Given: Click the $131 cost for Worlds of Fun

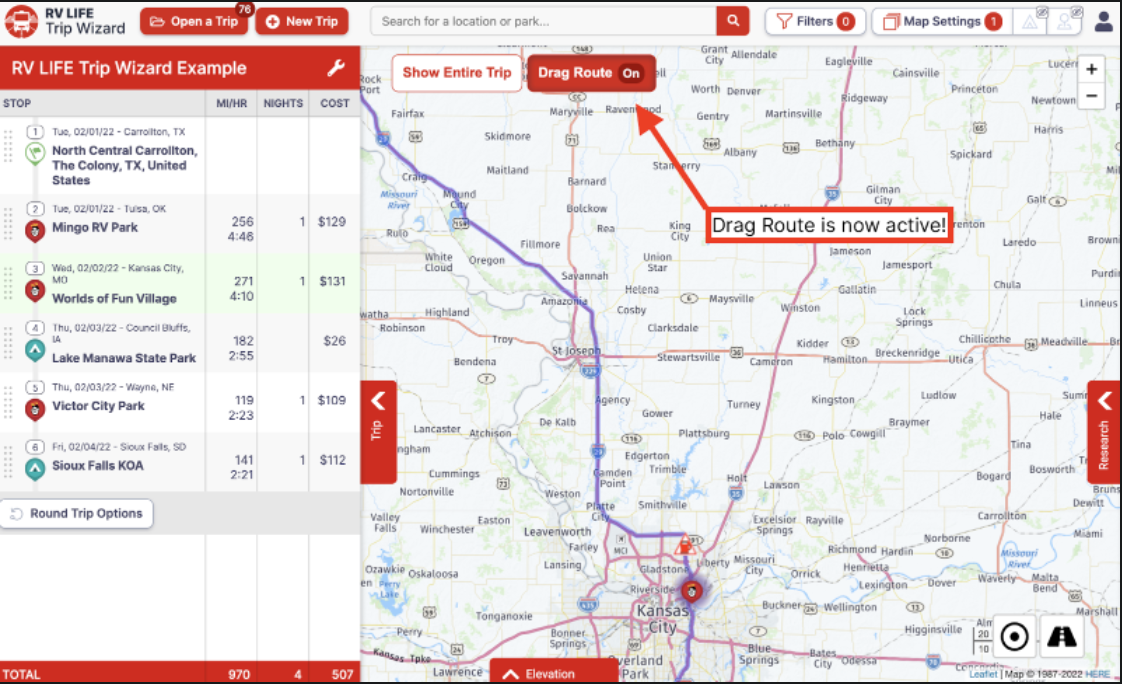Looking at the screenshot, I should [x=332, y=281].
